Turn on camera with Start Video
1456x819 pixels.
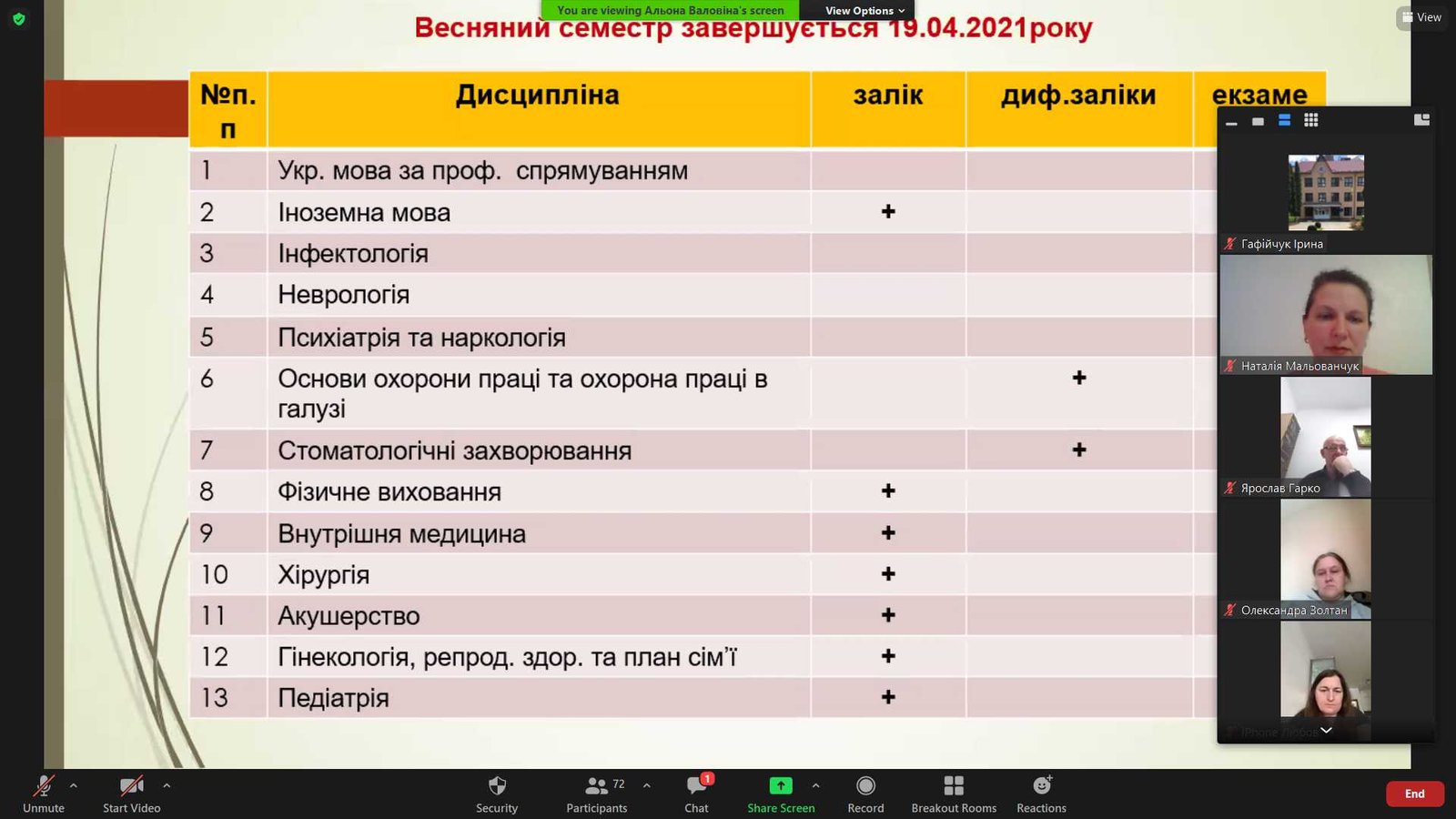coord(131,786)
